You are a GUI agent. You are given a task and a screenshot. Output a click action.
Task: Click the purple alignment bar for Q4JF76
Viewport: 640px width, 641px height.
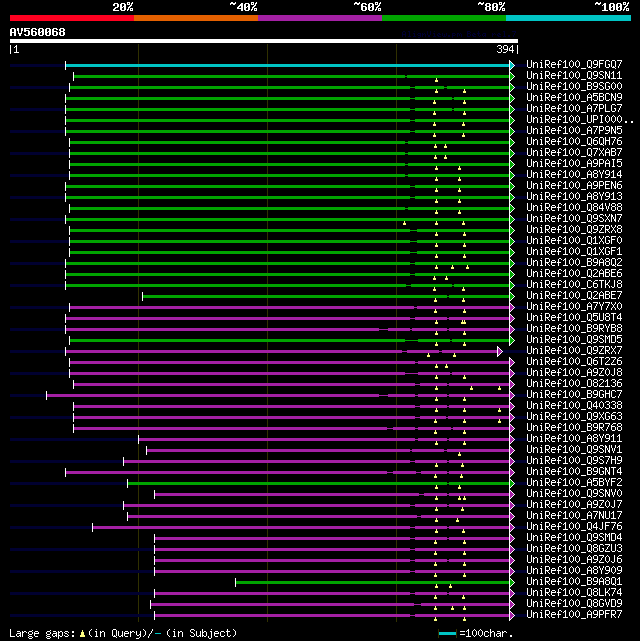click(301, 527)
